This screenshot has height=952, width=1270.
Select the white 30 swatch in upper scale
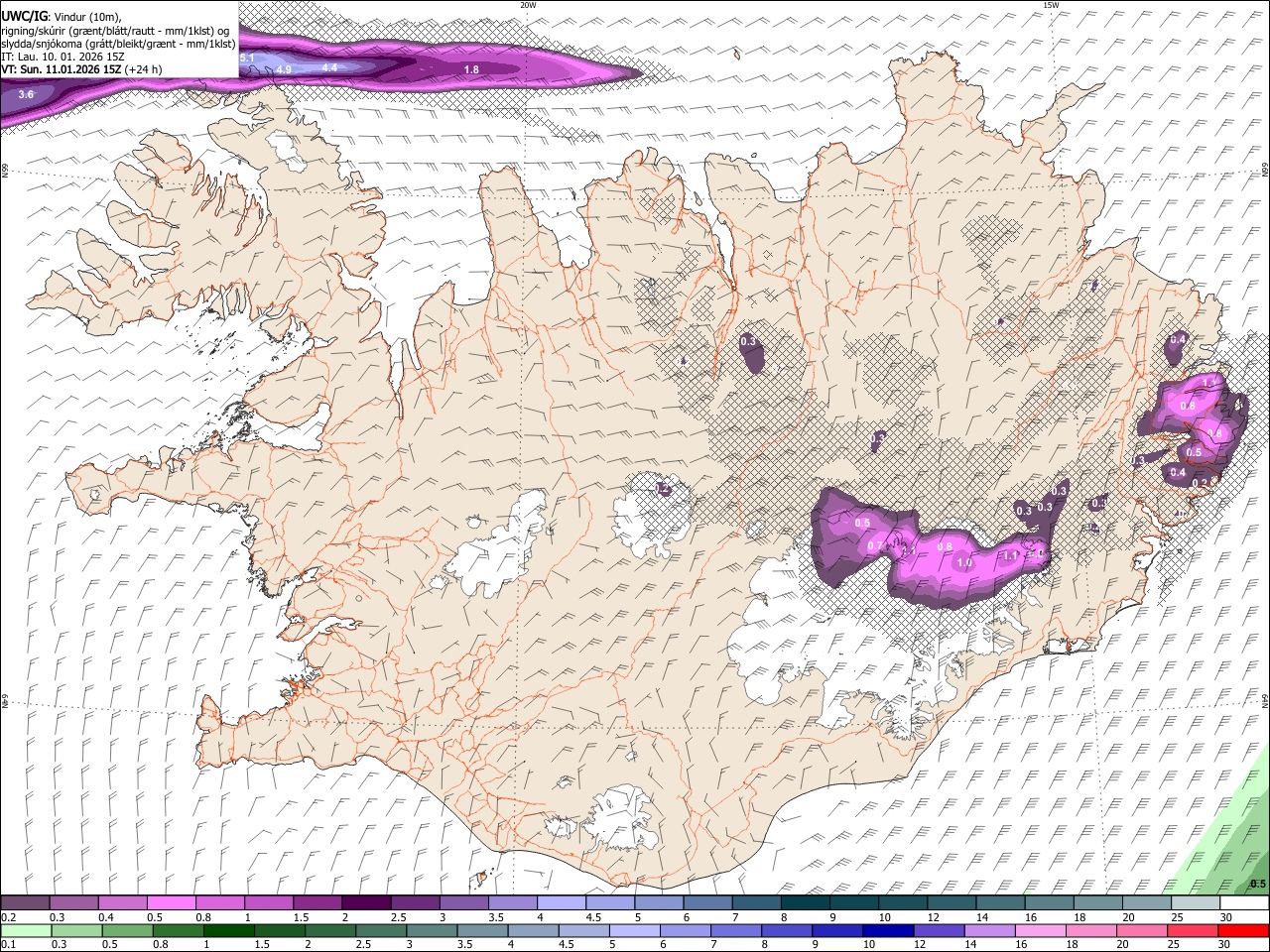coord(1244,902)
